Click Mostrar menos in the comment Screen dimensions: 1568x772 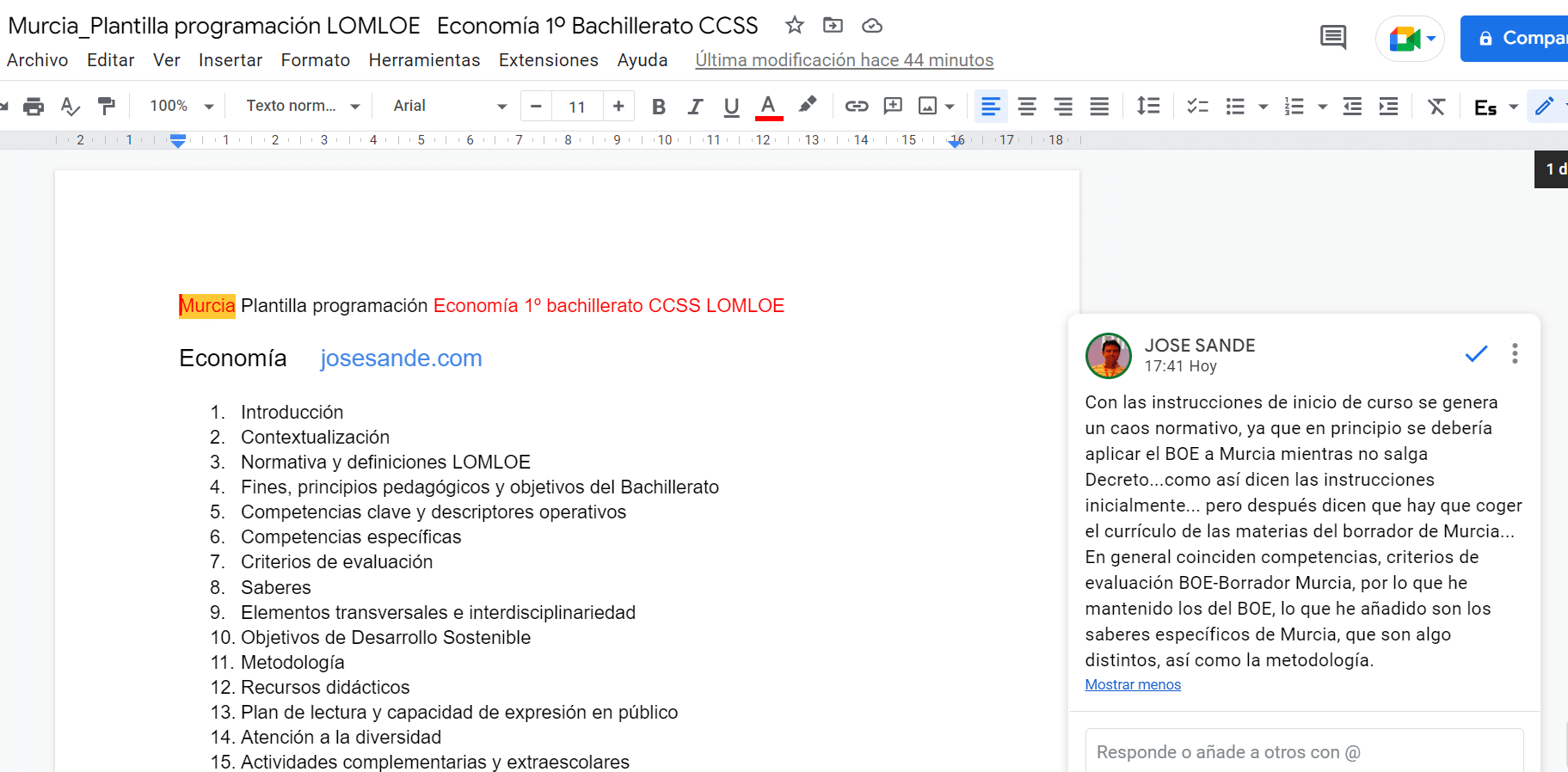point(1133,685)
